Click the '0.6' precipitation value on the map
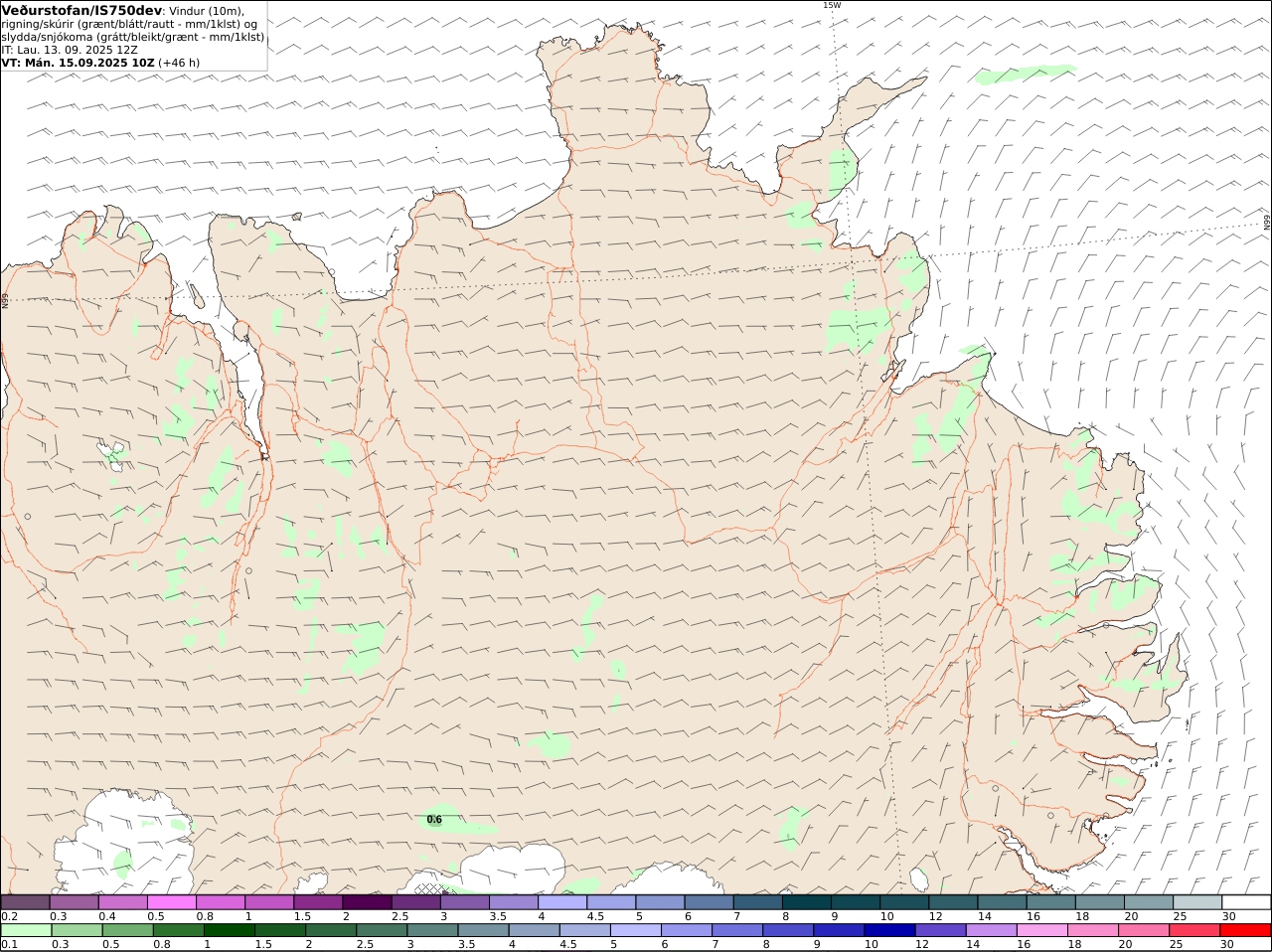Viewport: 1272px width, 952px height. pyautogui.click(x=434, y=820)
